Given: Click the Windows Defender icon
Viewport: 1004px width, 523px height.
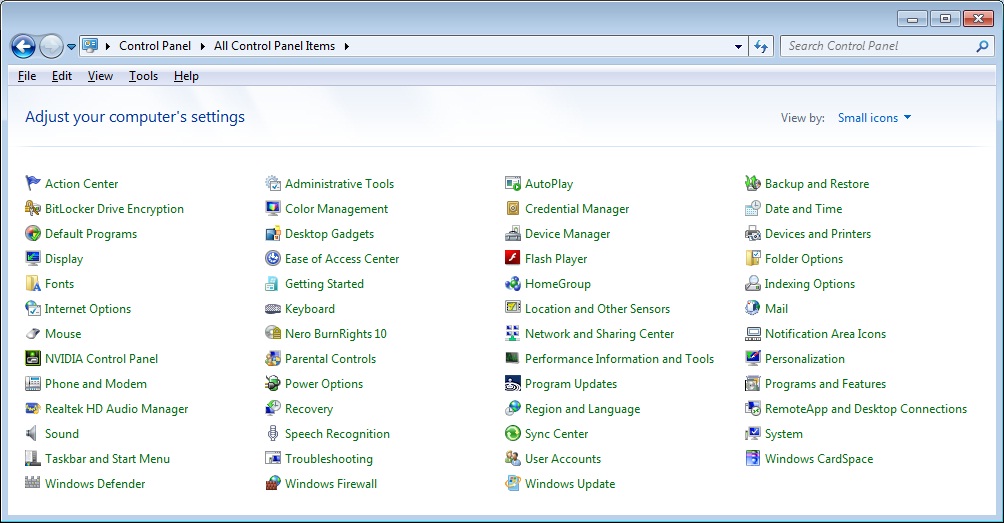Looking at the screenshot, I should (33, 483).
